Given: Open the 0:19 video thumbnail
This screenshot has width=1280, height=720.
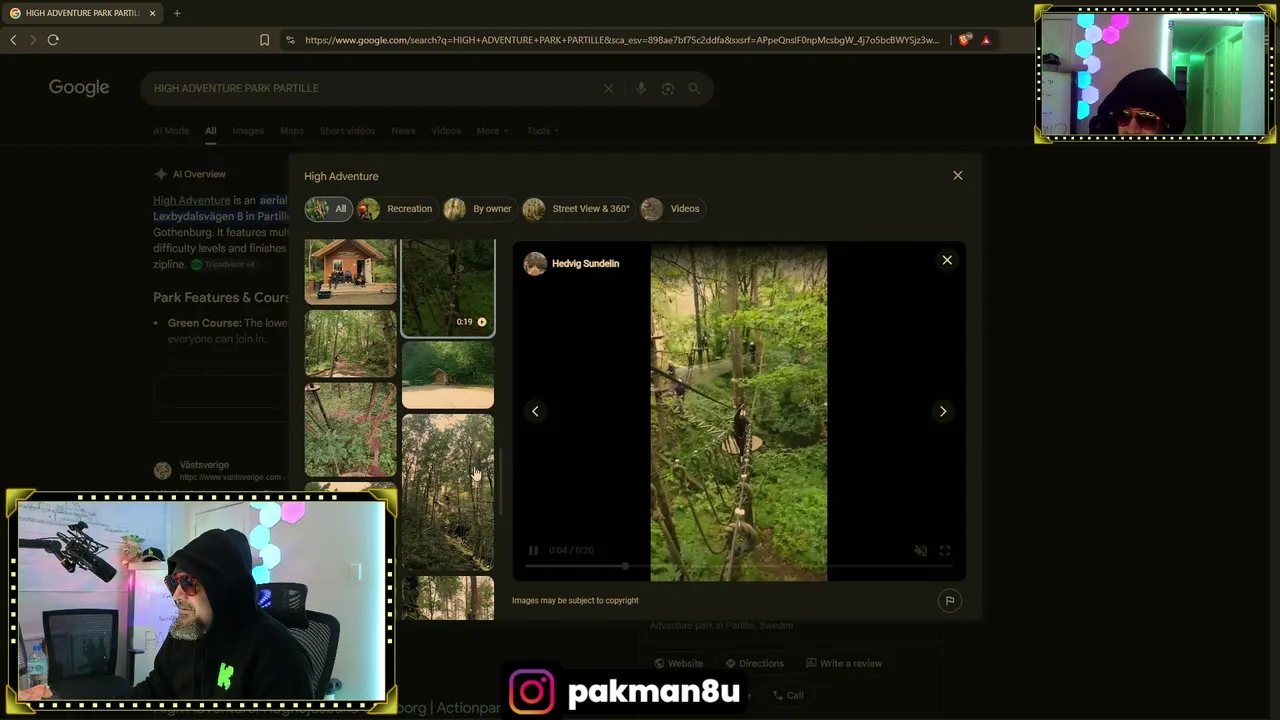Looking at the screenshot, I should pyautogui.click(x=447, y=288).
